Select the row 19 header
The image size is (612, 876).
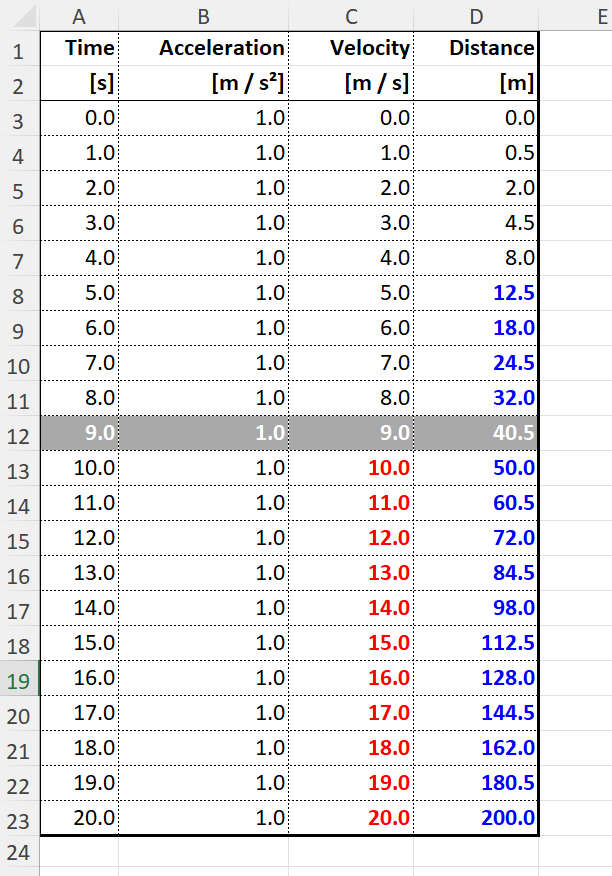click(x=20, y=680)
